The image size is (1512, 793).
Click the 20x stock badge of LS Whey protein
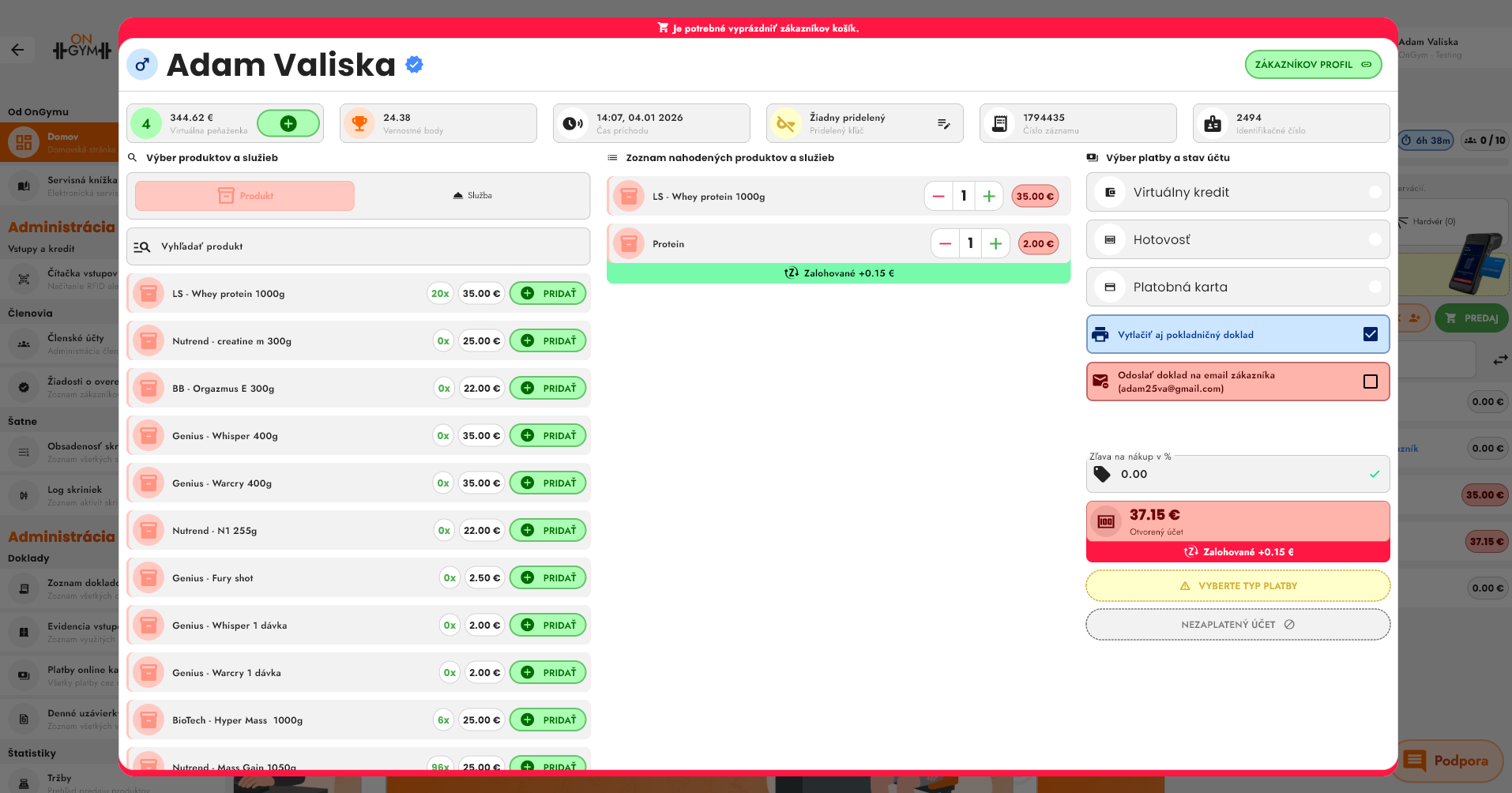(x=440, y=293)
